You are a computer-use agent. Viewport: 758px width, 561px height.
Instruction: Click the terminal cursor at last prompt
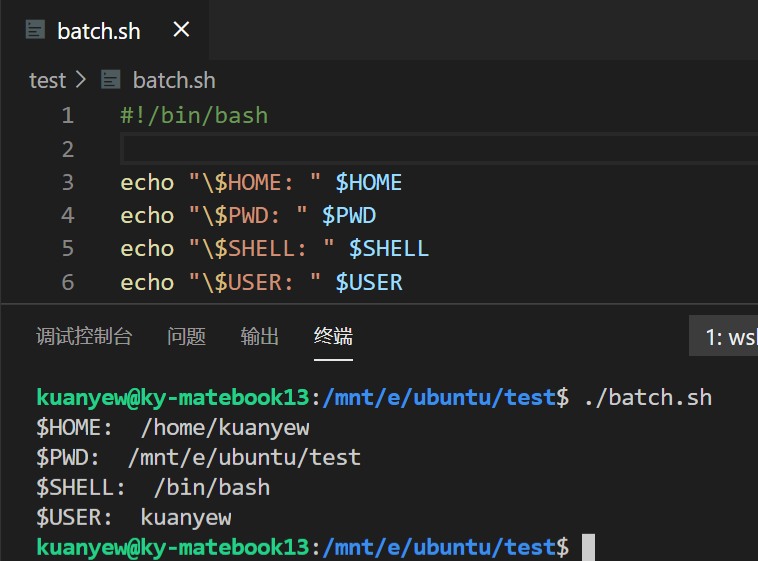click(x=588, y=547)
